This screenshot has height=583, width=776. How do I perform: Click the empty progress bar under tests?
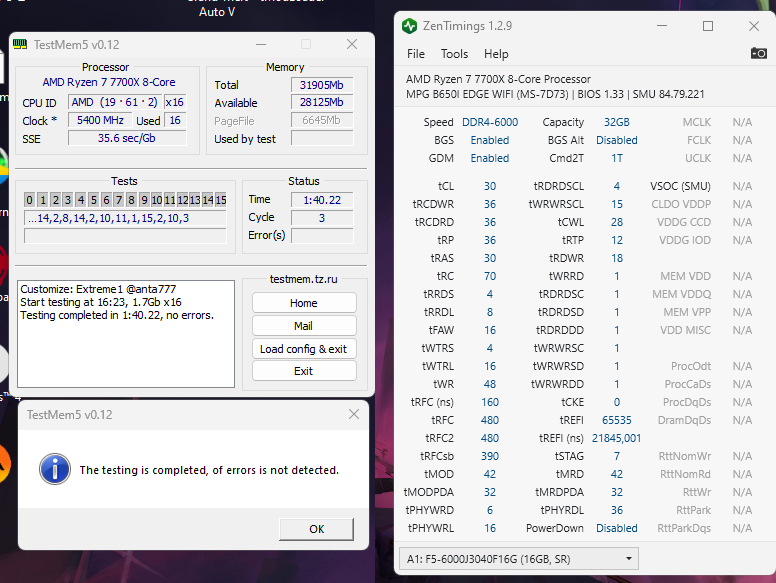125,236
